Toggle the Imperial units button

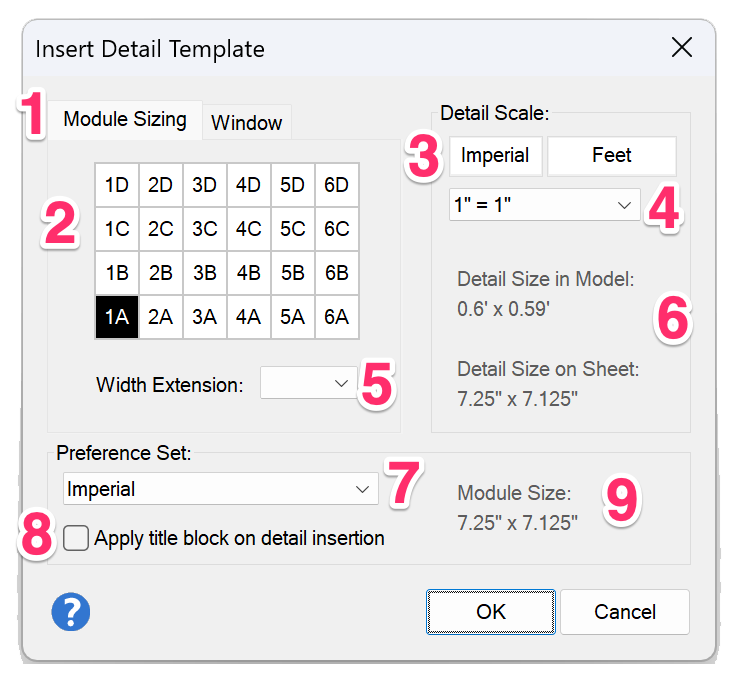pyautogui.click(x=495, y=155)
